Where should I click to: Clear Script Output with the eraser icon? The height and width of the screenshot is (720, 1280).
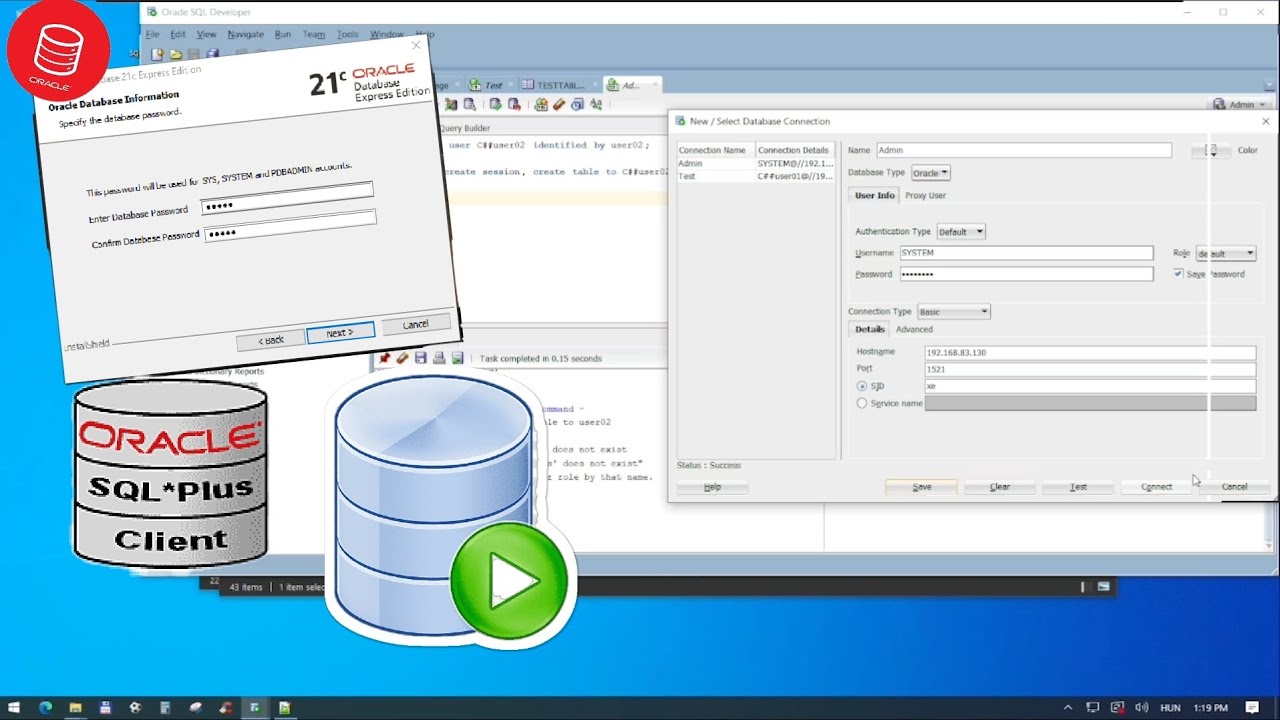pyautogui.click(x=402, y=358)
